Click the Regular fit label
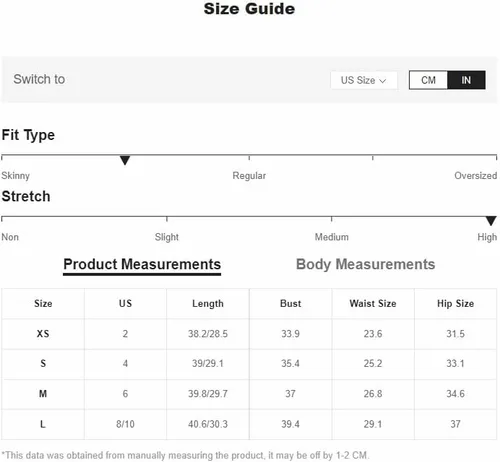The width and height of the screenshot is (500, 462). (249, 176)
